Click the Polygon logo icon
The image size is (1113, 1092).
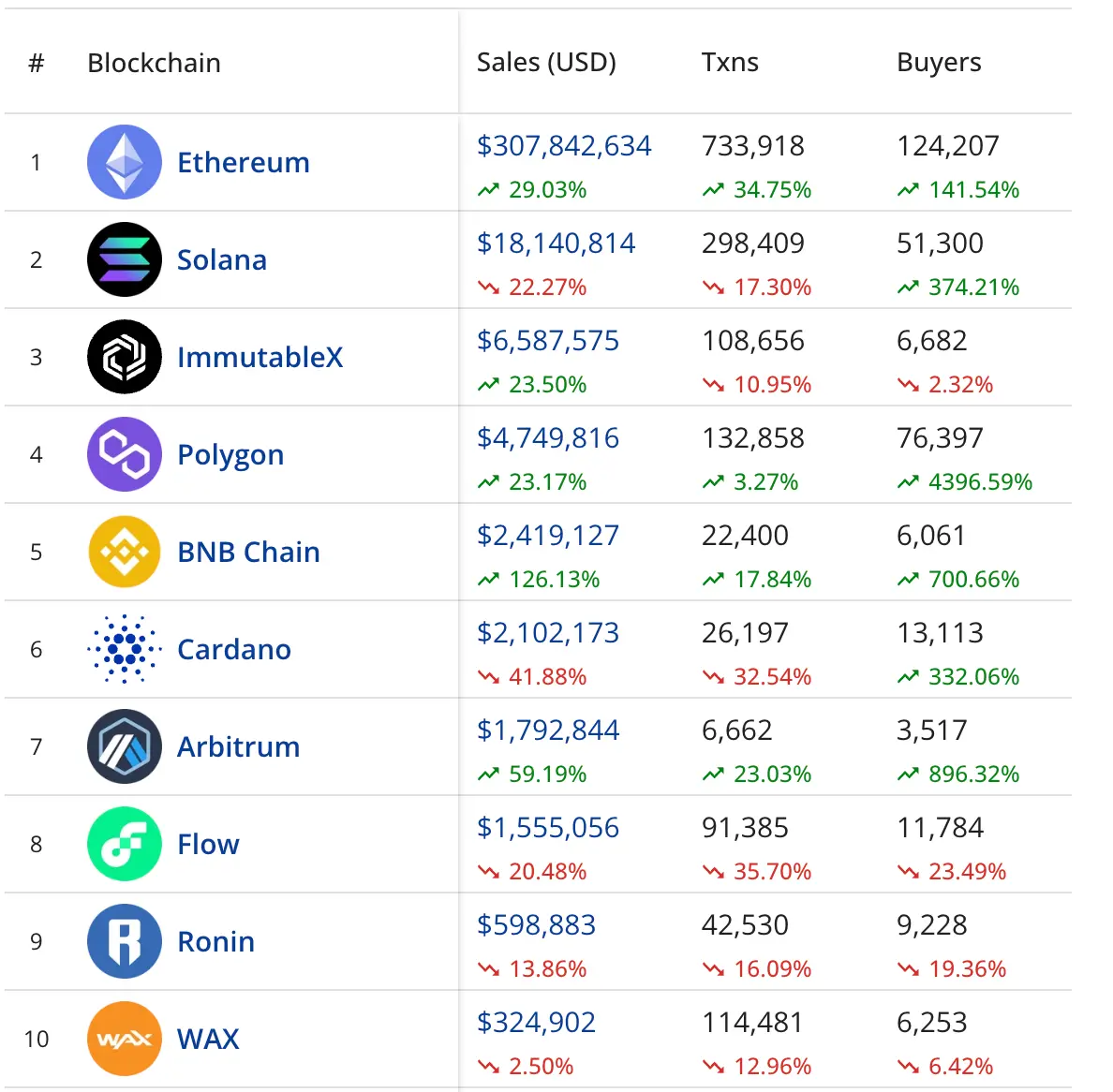coord(125,454)
